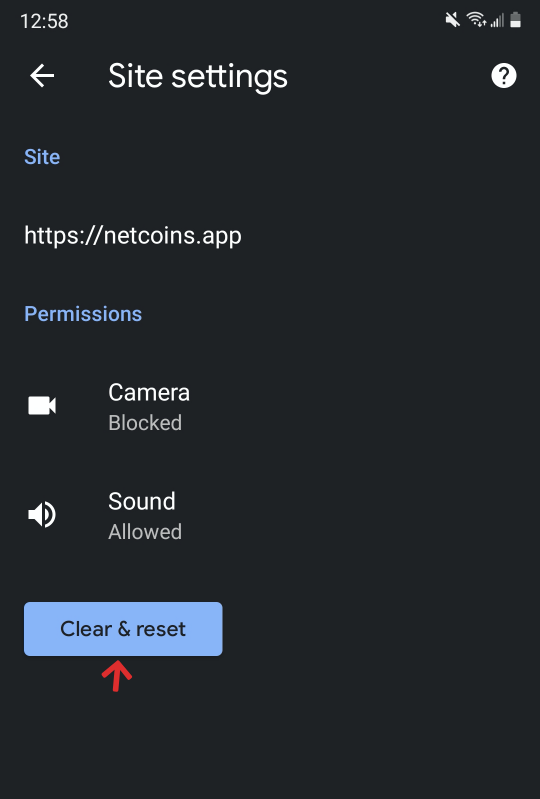Tap the camera icon
The image size is (540, 799).
(x=42, y=406)
